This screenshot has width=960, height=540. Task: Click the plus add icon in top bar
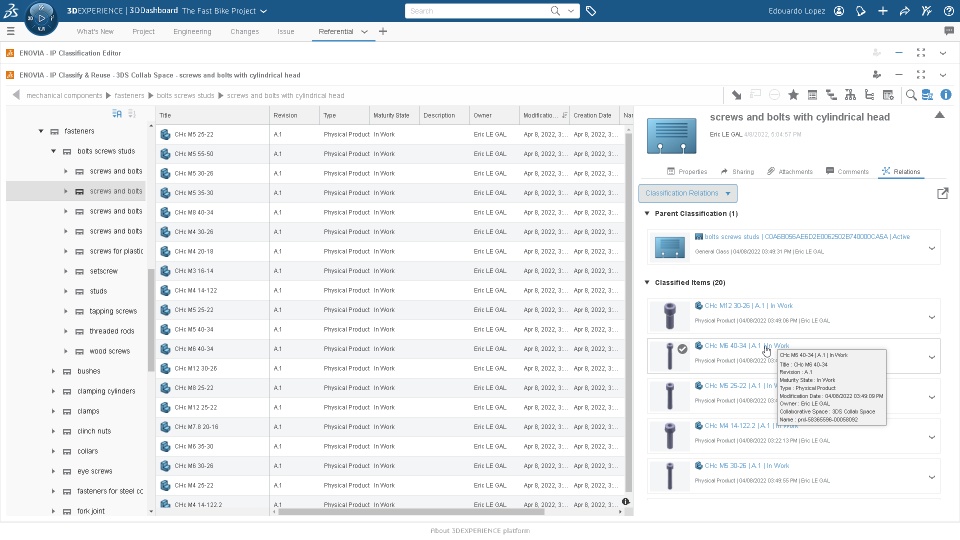883,11
